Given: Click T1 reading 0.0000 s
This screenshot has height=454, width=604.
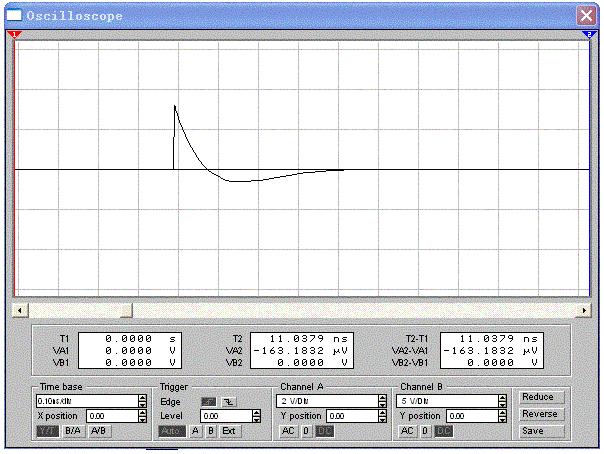Looking at the screenshot, I should click(x=141, y=339).
